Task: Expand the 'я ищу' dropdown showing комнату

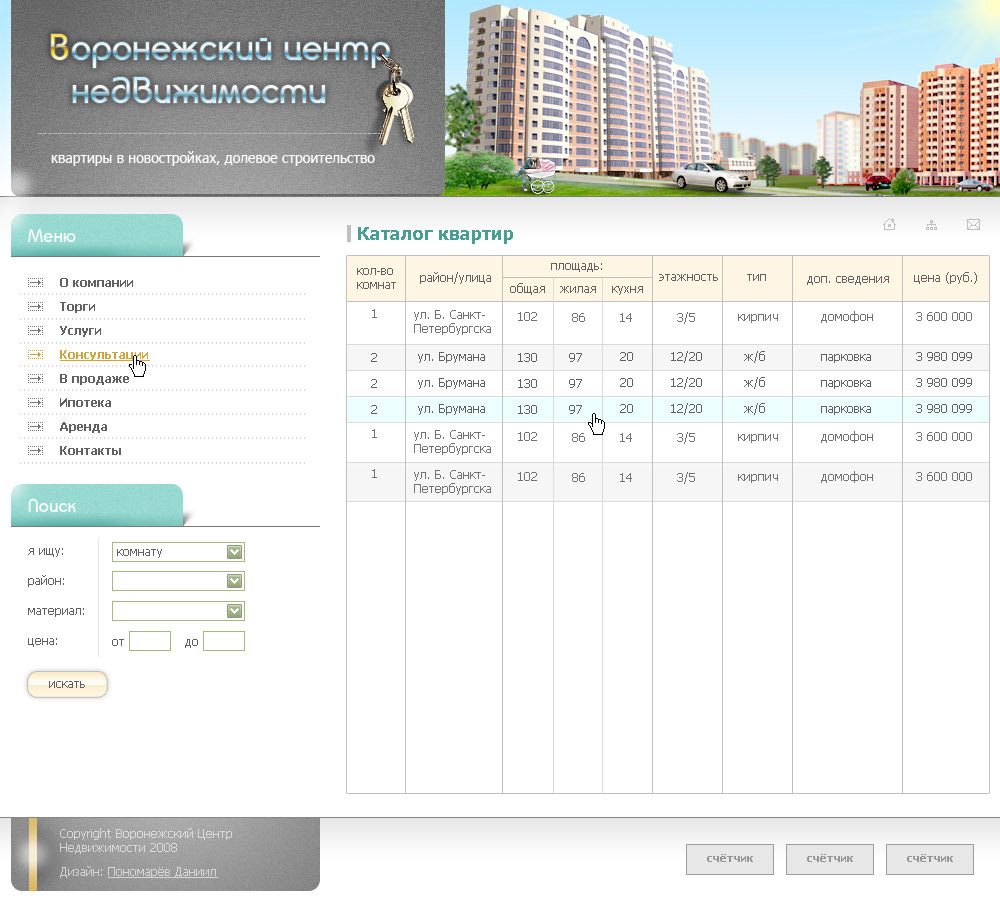Action: tap(178, 552)
